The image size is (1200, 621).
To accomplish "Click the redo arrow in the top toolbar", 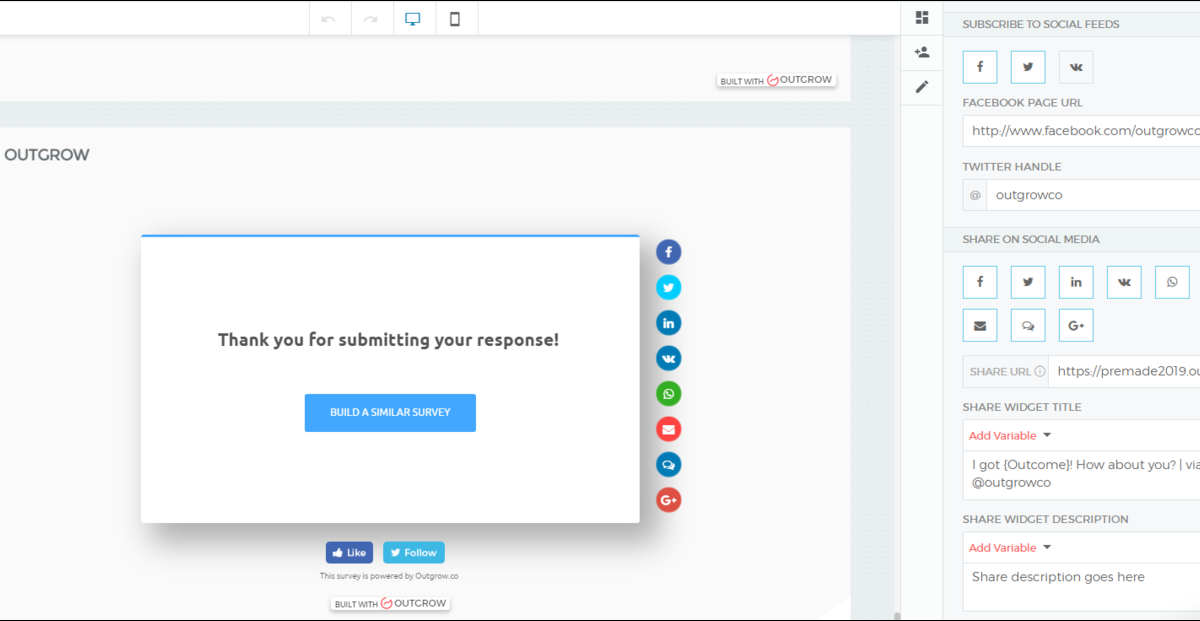I will click(x=371, y=19).
